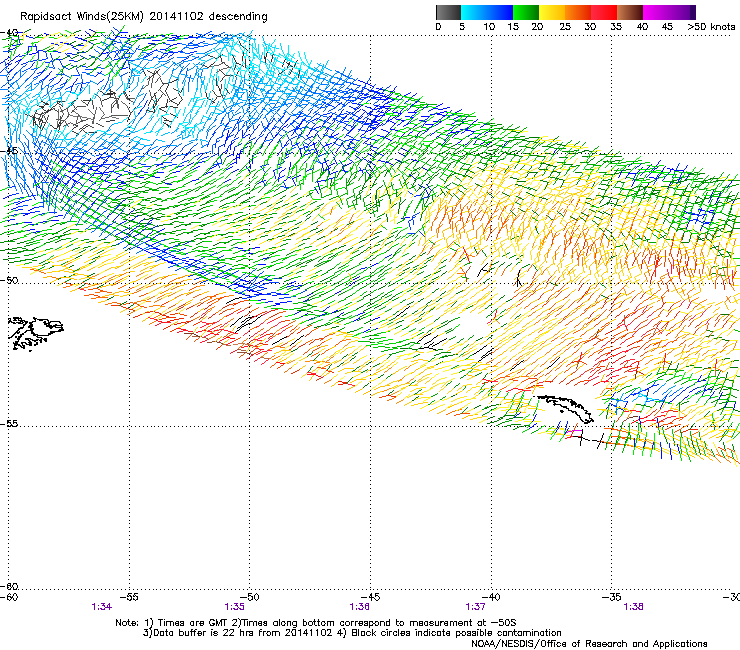Click the chart title 'Rapidsact Winds(25KM) 20141102 descending'
This screenshot has width=740, height=650.
[143, 17]
